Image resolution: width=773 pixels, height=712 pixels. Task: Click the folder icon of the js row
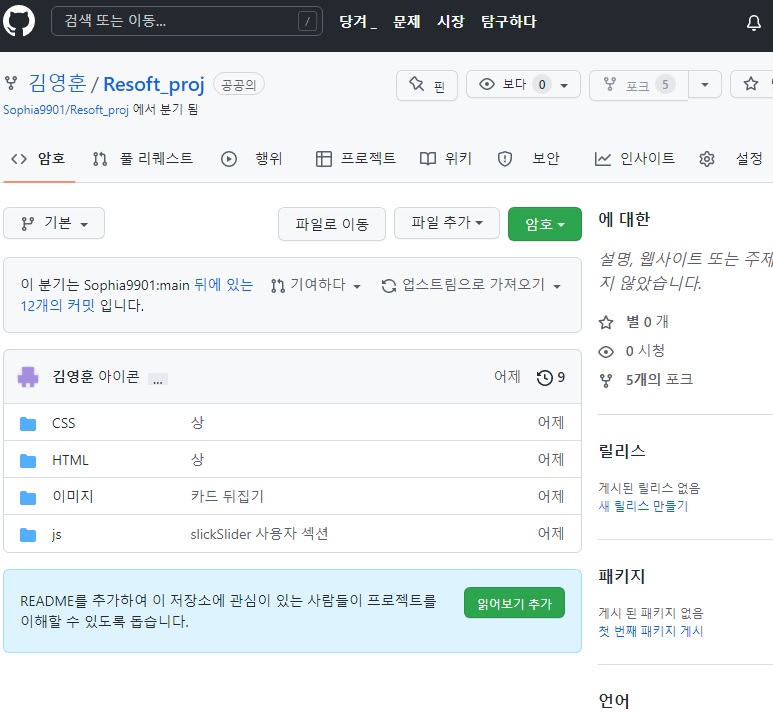pyautogui.click(x=28, y=534)
